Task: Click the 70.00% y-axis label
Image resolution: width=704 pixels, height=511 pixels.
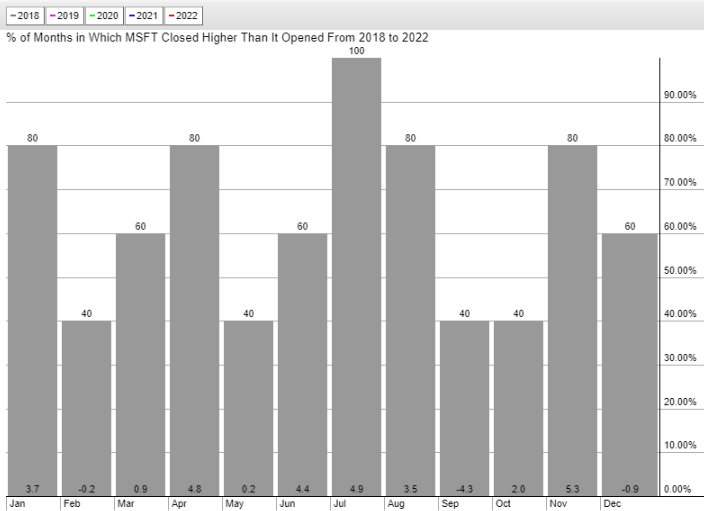Action: coord(680,182)
